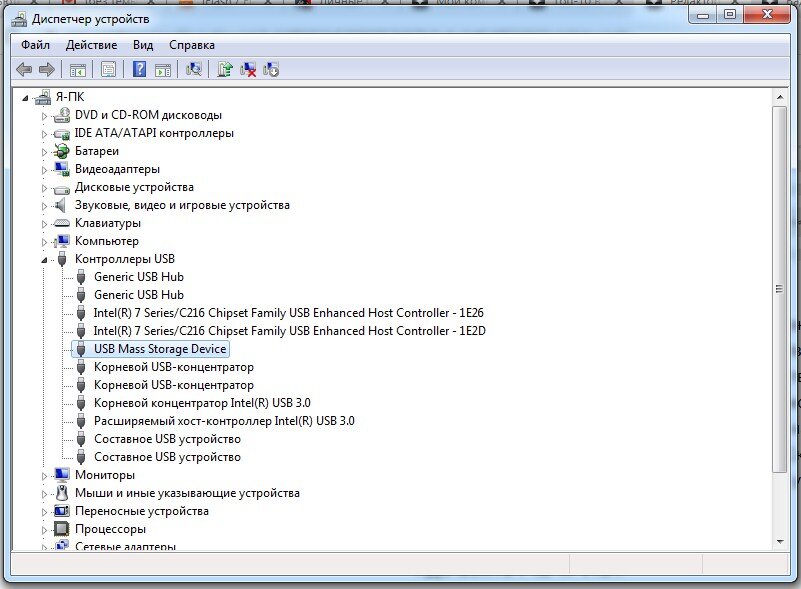Scan for hardware changes toolbar icon
The image size is (801, 589).
pos(194,69)
